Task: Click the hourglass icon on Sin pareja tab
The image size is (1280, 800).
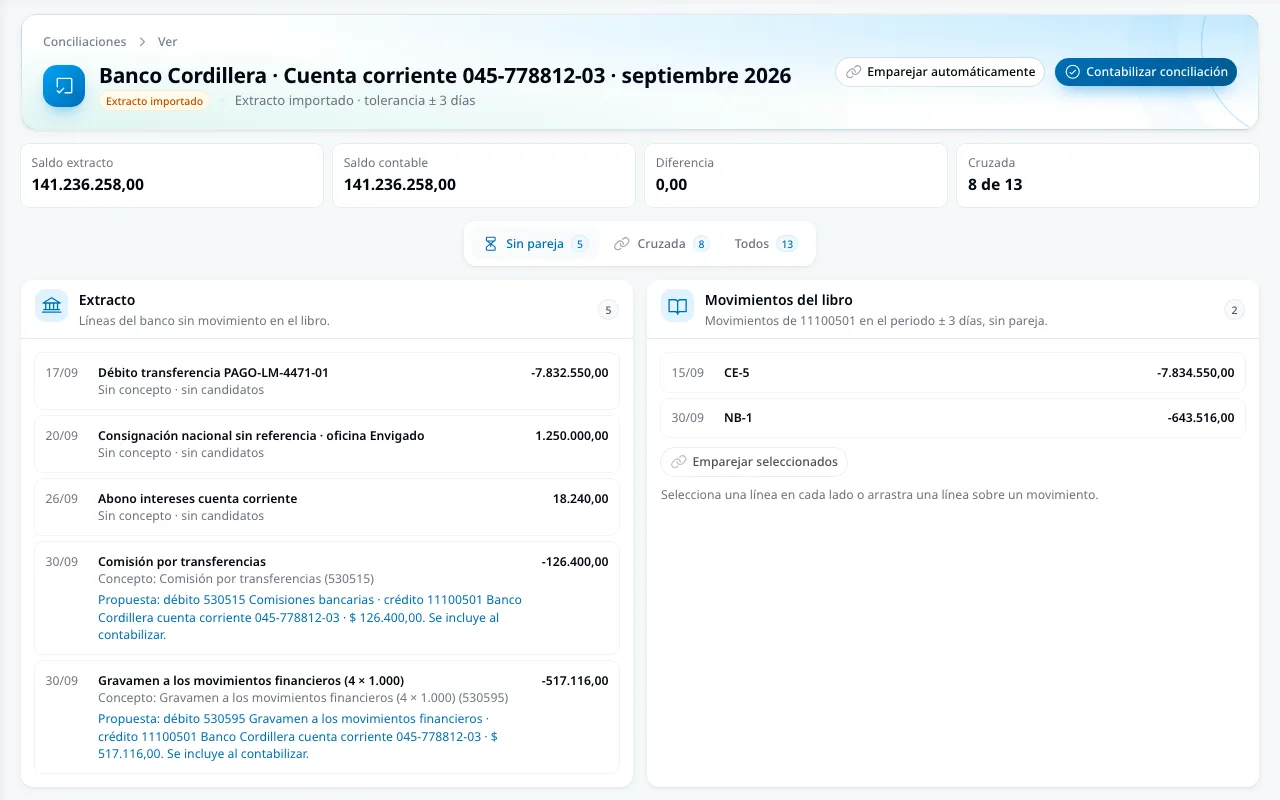Action: tap(490, 244)
